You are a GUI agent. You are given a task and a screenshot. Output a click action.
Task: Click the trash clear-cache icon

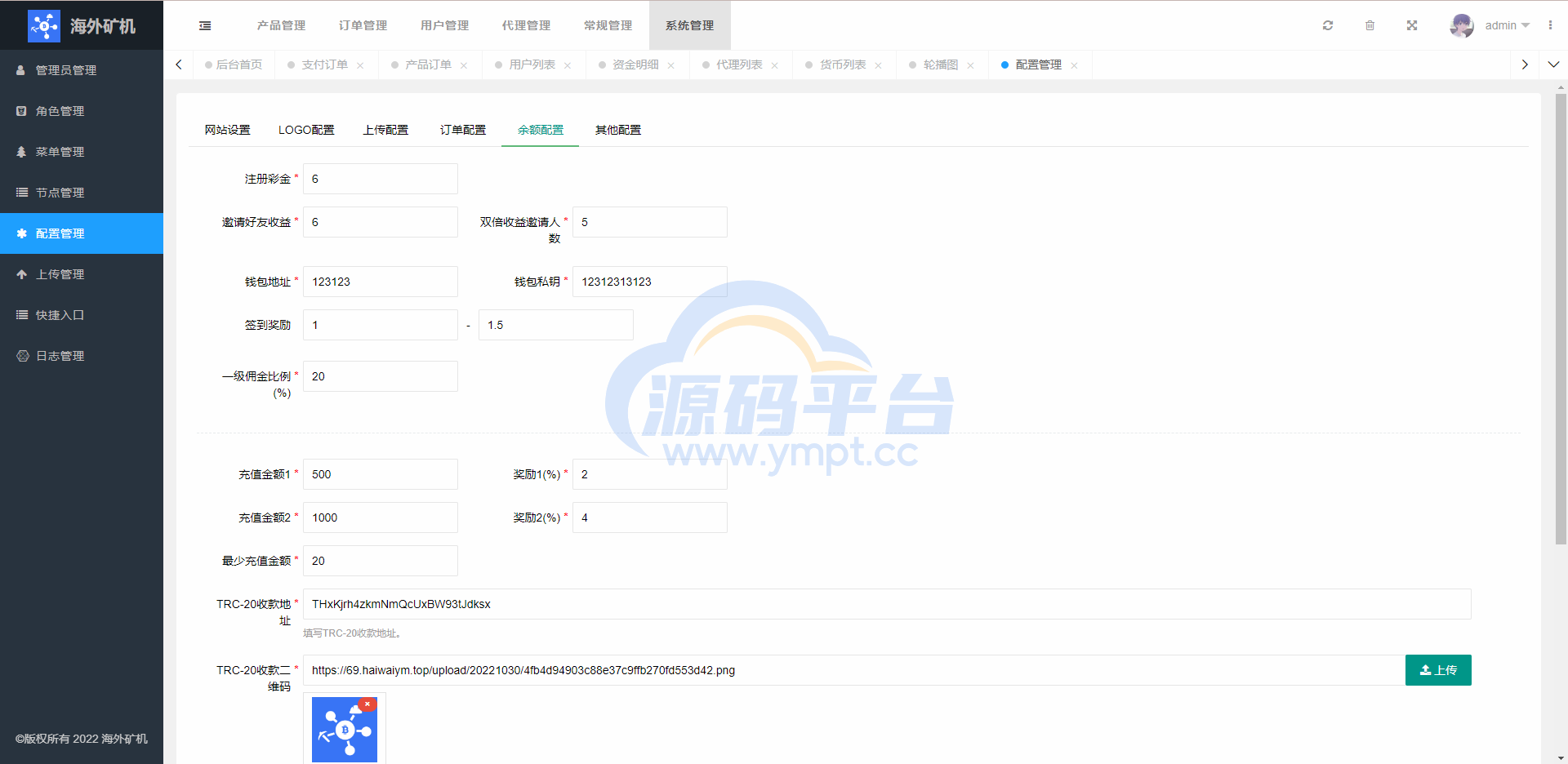[x=1370, y=25]
